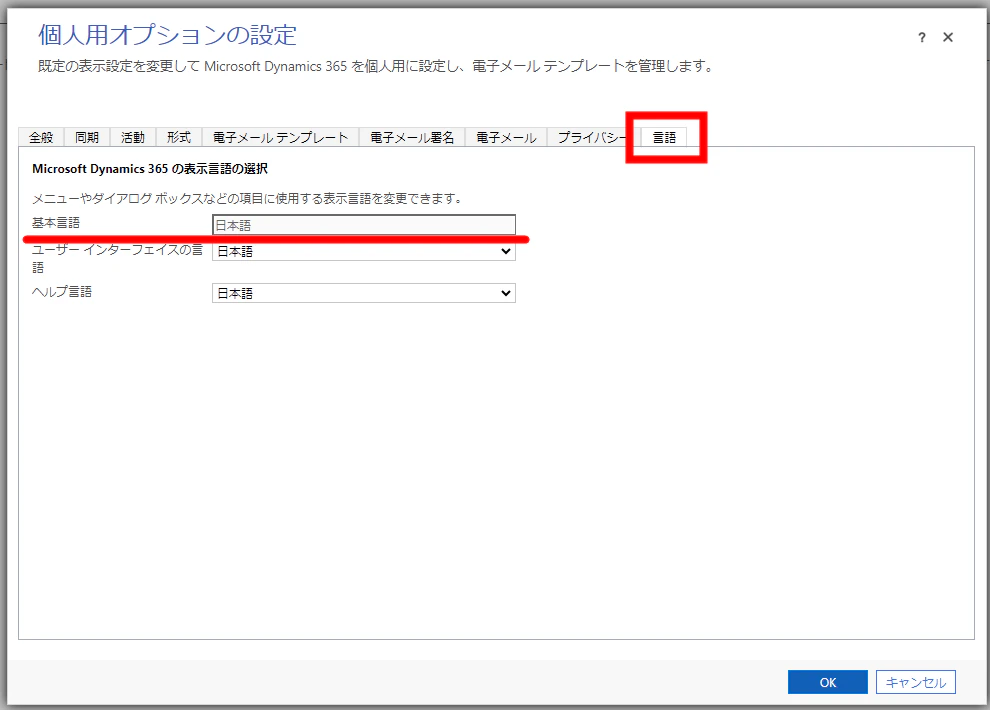Confirm settings with the OK button

click(x=828, y=682)
